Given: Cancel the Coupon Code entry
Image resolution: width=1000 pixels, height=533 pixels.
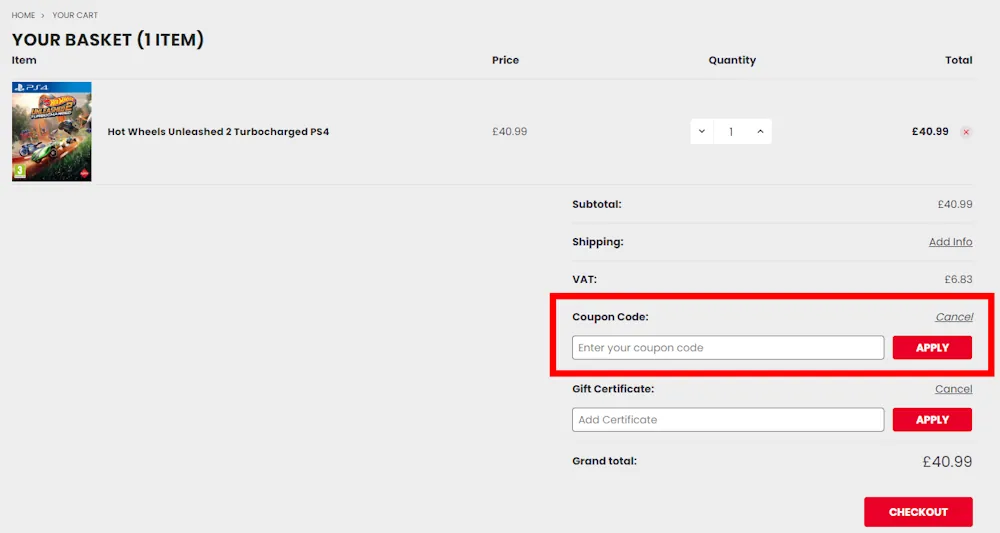Looking at the screenshot, I should pyautogui.click(x=954, y=317).
